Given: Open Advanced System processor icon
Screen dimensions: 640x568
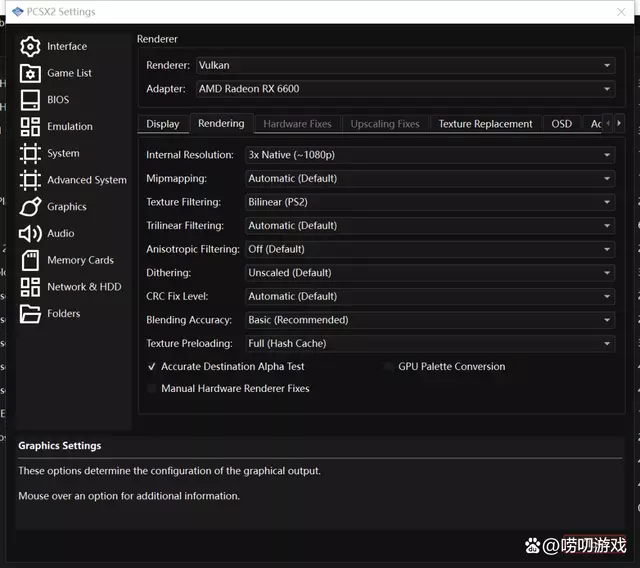Looking at the screenshot, I should point(30,180).
